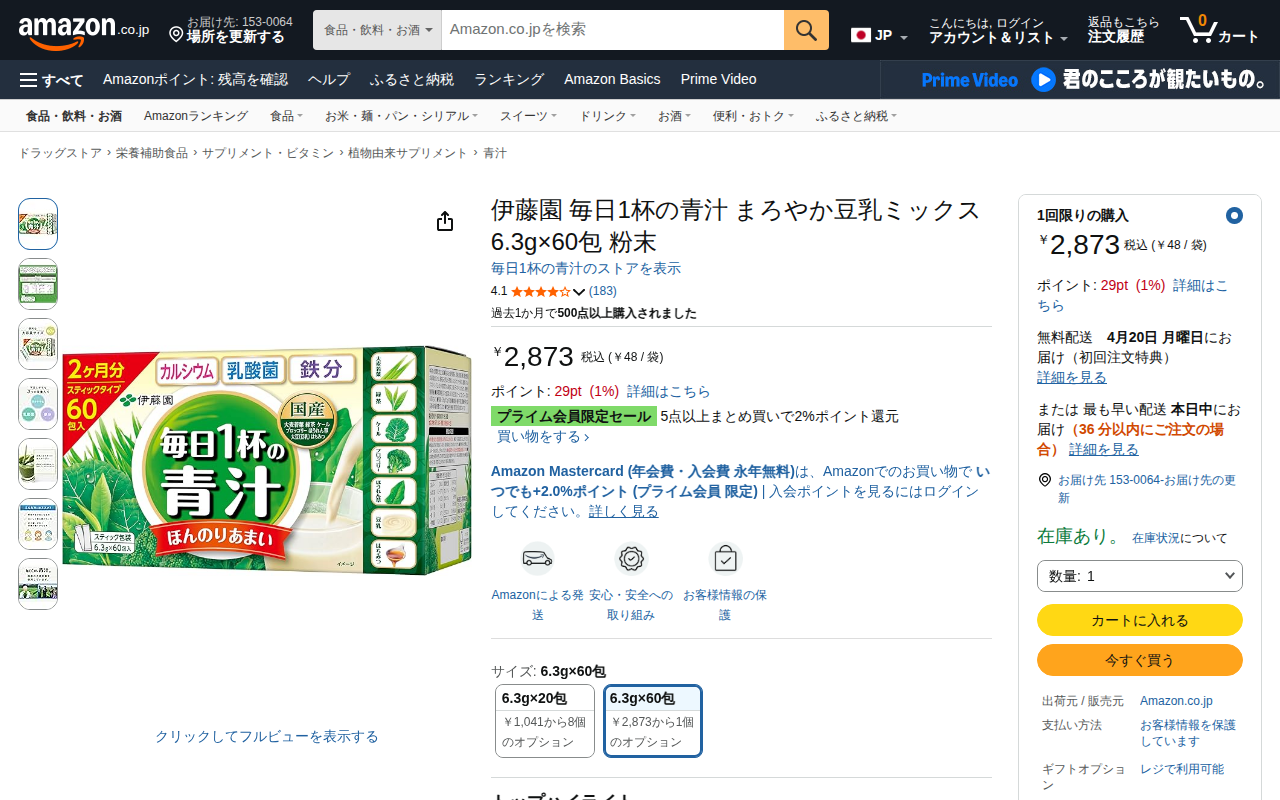Click the 安心・安全 badge icon
1280x800 pixels.
click(x=631, y=558)
